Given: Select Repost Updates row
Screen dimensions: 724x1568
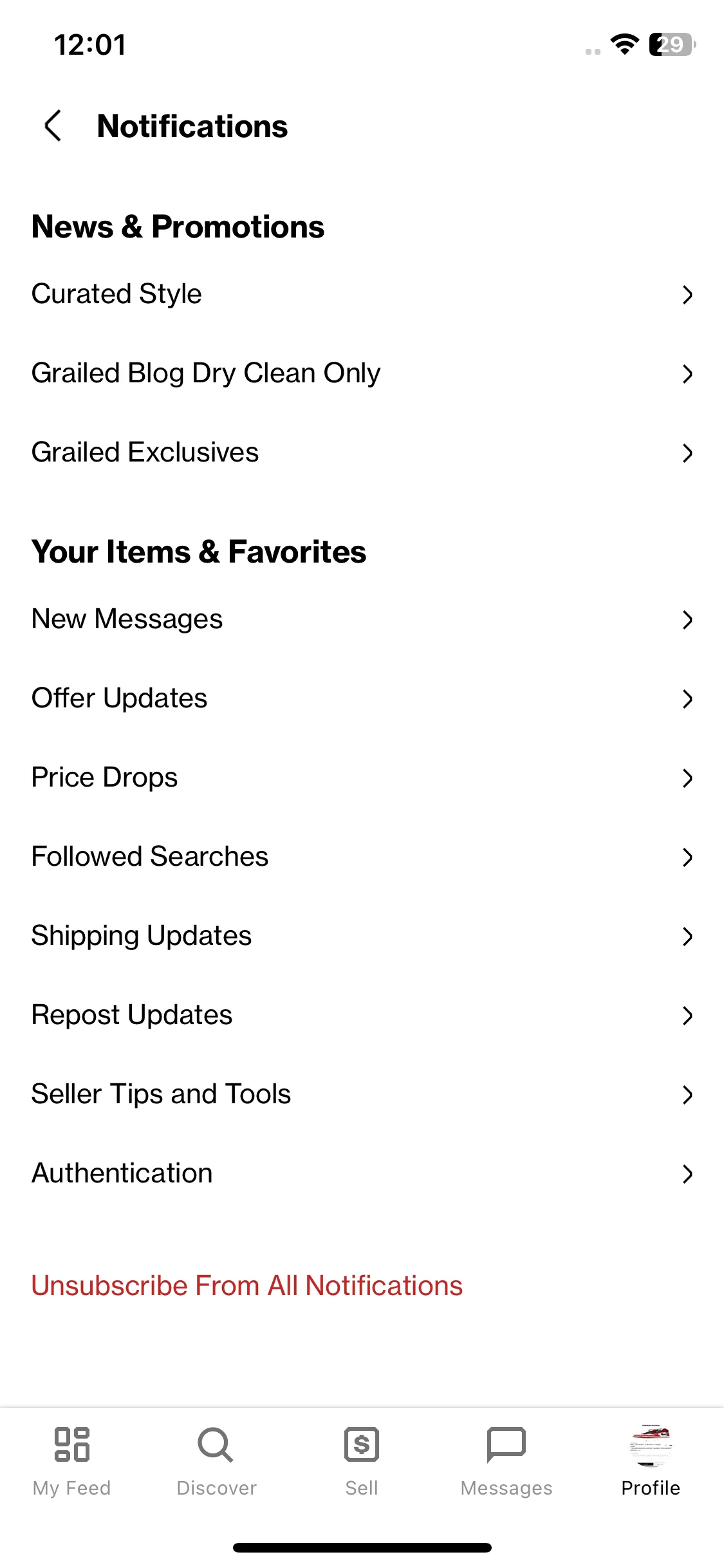Looking at the screenshot, I should (362, 1015).
